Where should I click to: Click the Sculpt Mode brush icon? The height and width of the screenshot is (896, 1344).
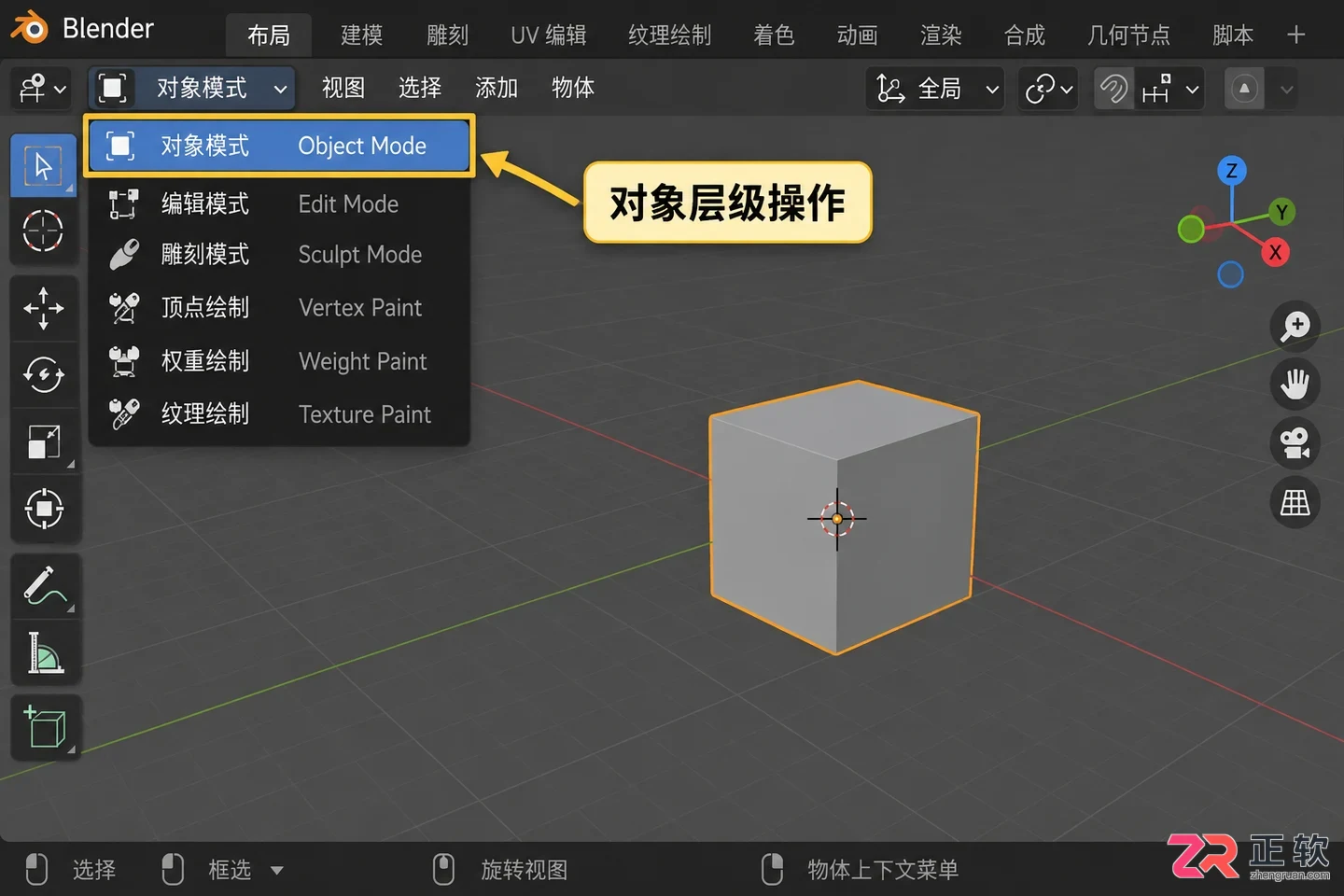(123, 255)
